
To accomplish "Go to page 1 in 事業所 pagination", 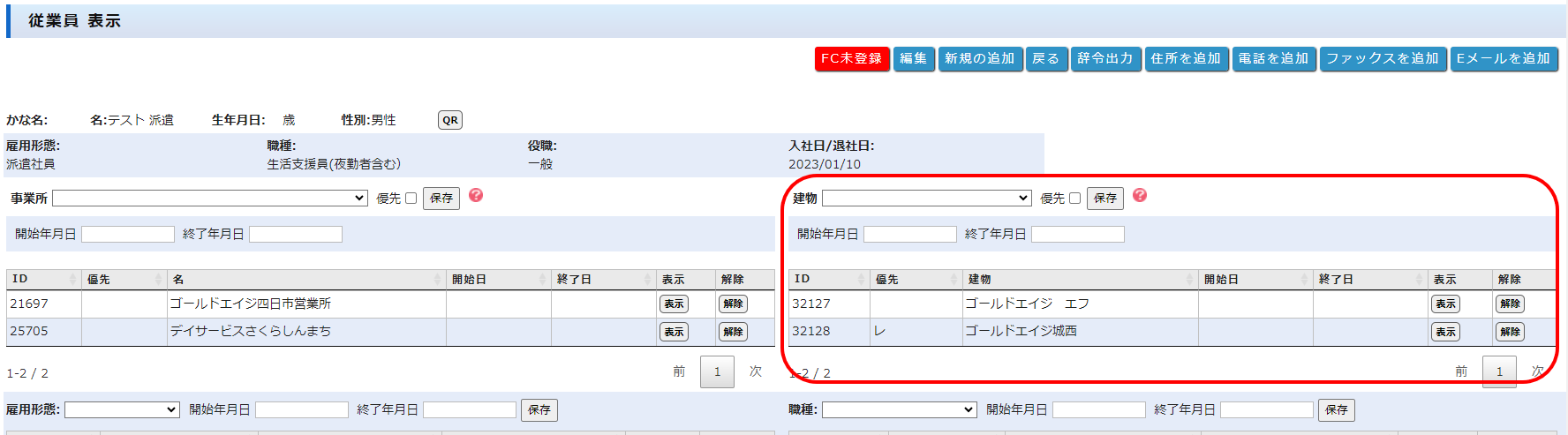I will (x=717, y=372).
